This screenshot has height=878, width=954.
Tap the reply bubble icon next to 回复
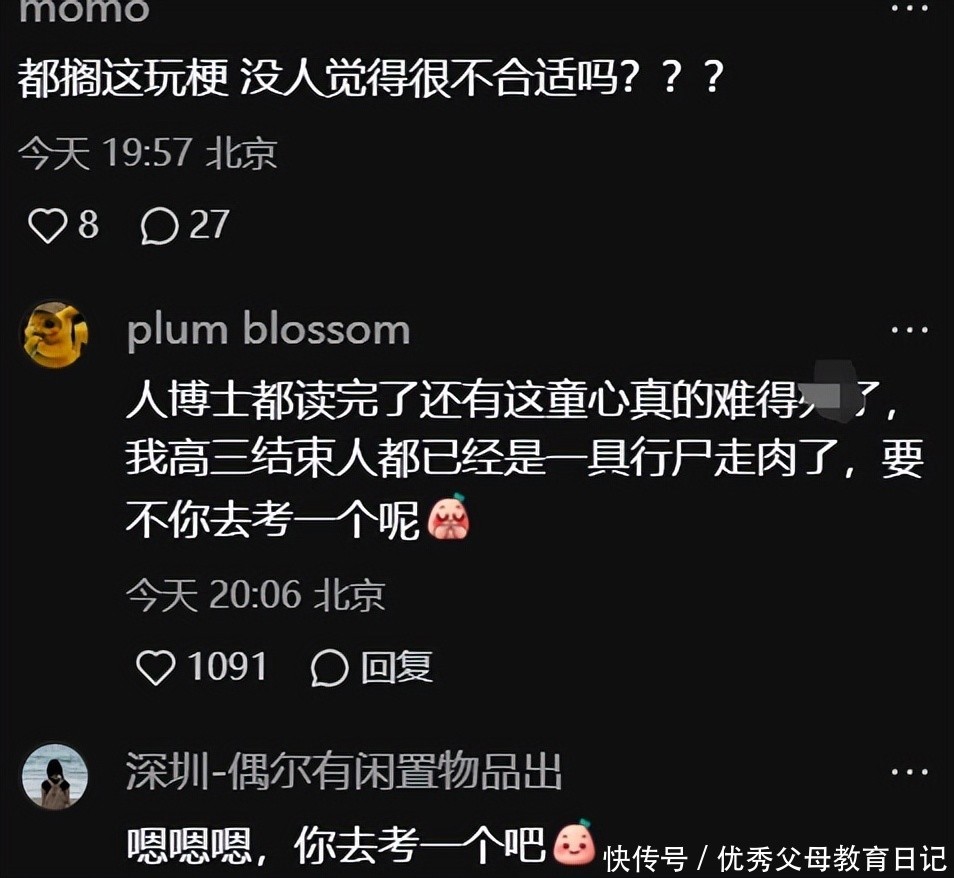tap(329, 667)
